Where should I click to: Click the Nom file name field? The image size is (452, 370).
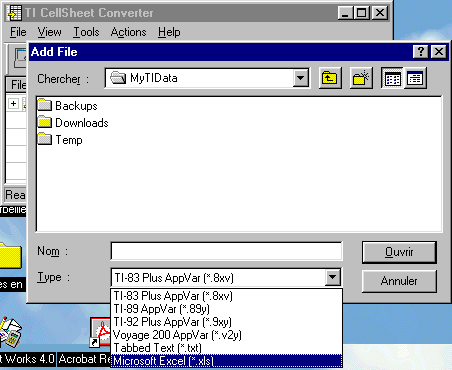(x=226, y=251)
